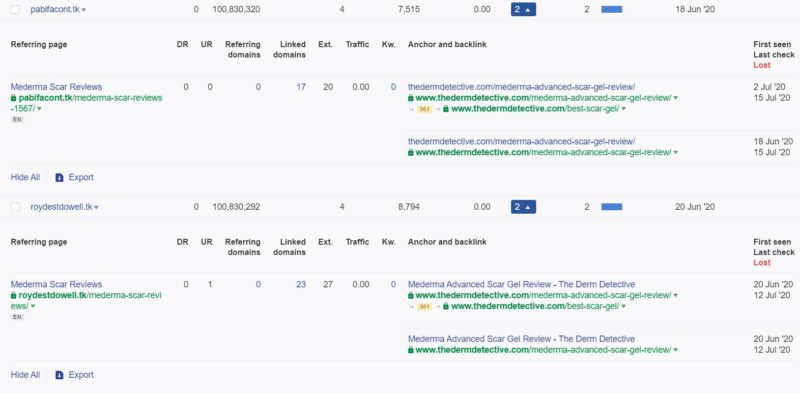Click Hide All under the roydestdowell.tk section
Viewport: 800px width, 393px height.
click(x=25, y=375)
